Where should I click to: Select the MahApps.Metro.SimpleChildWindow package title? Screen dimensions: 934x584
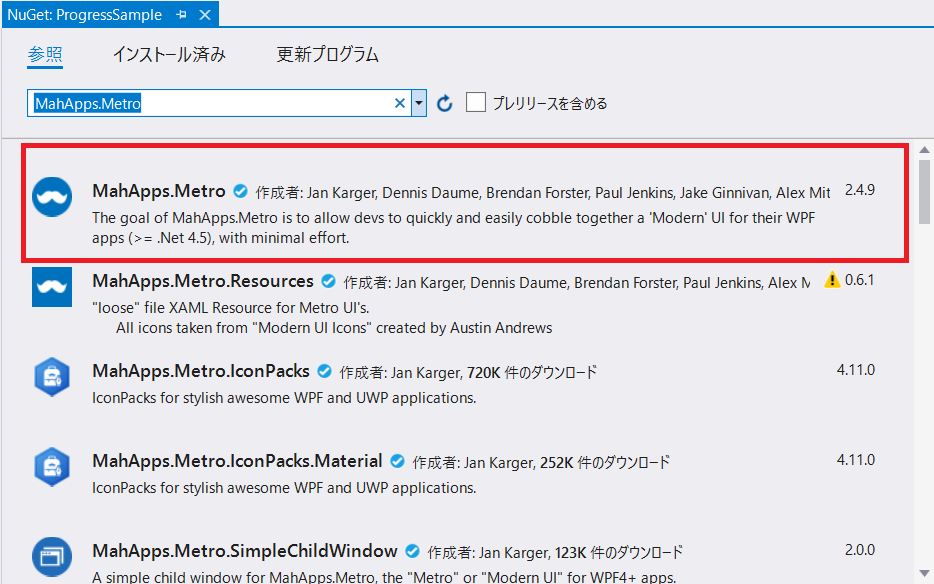(245, 551)
